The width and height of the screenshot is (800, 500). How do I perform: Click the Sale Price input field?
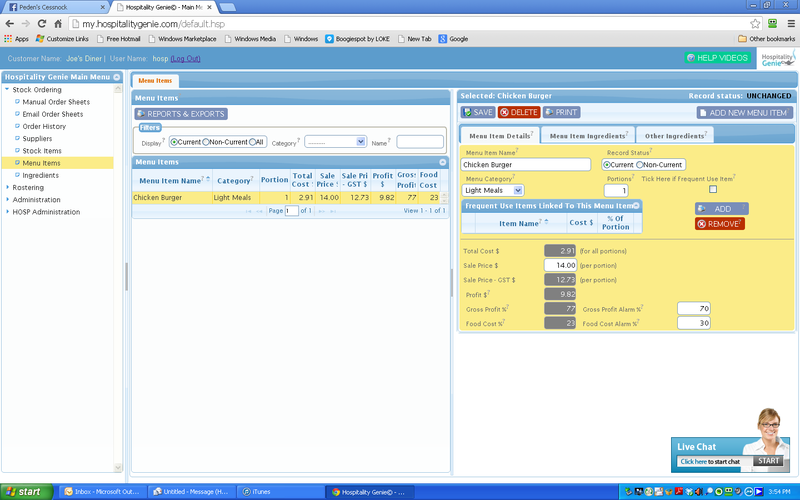tap(560, 265)
